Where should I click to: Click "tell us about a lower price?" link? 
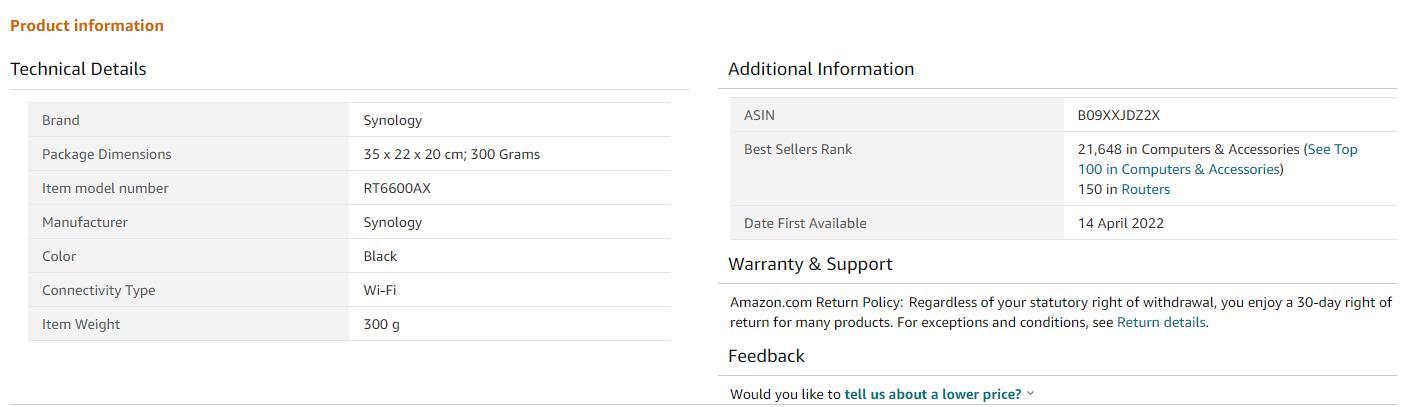tap(932, 394)
